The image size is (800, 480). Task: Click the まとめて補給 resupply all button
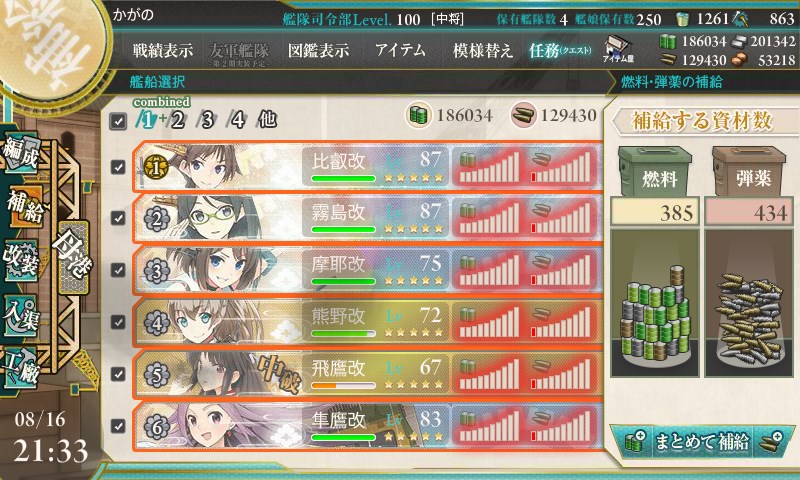pyautogui.click(x=702, y=441)
